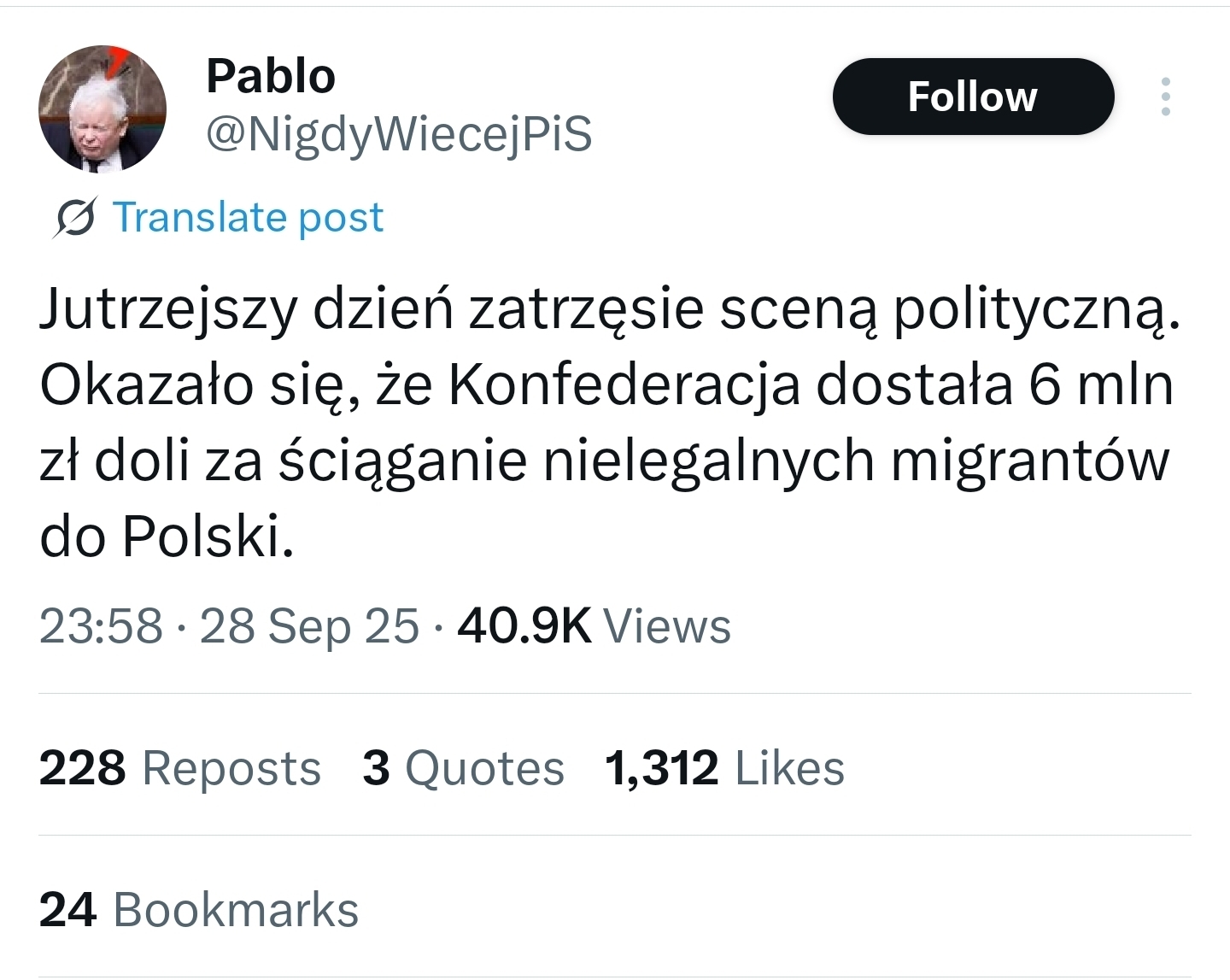Click the Translate post link
Image resolution: width=1230 pixels, height=980 pixels.
(x=248, y=217)
